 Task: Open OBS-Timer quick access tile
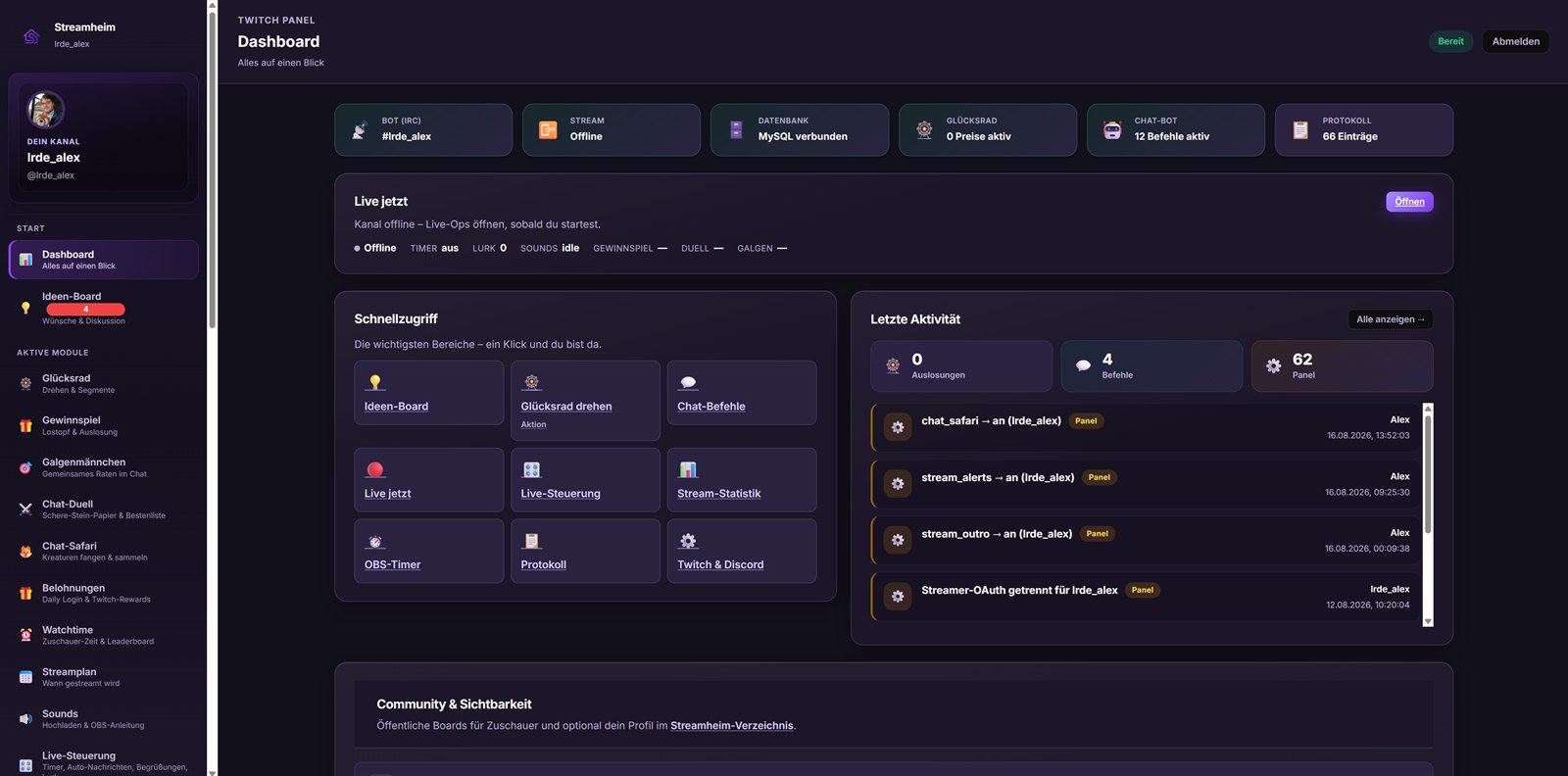pos(429,552)
